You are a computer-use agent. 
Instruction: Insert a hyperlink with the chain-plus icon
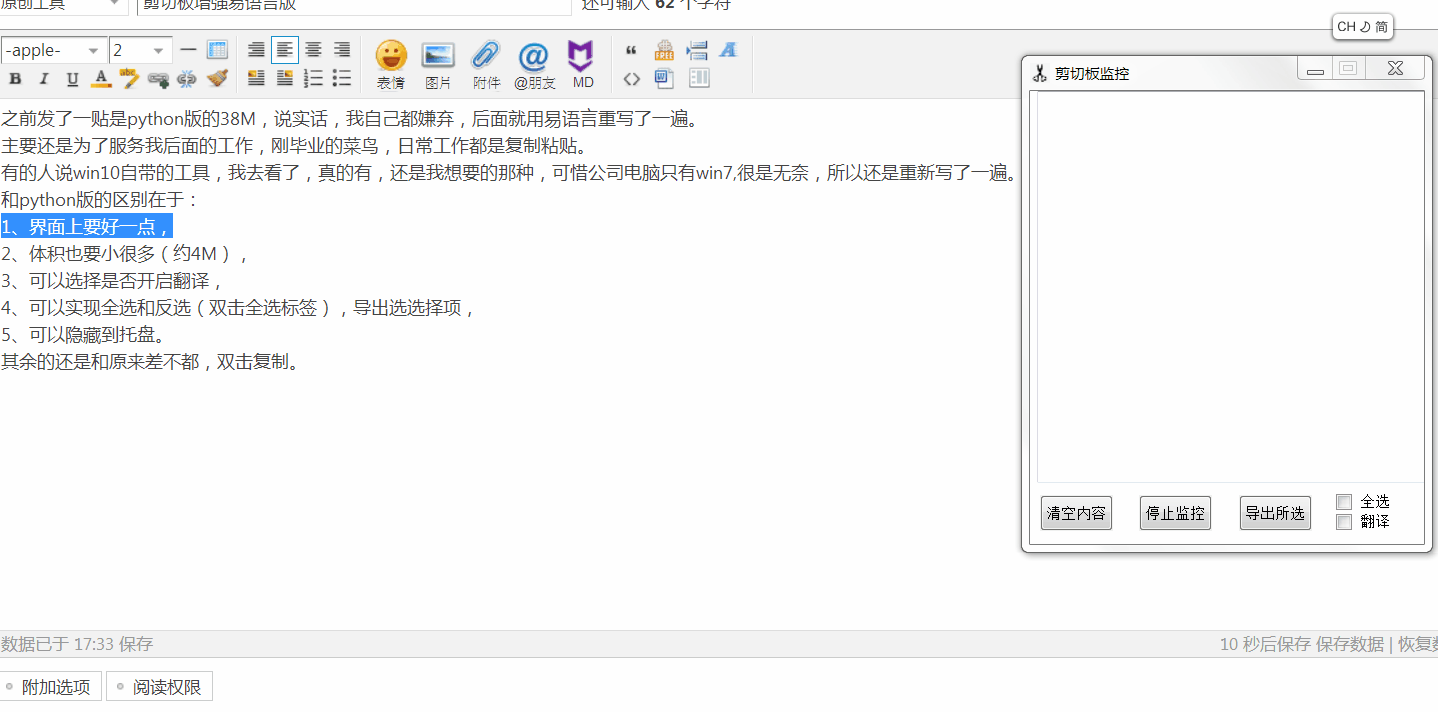(x=158, y=79)
